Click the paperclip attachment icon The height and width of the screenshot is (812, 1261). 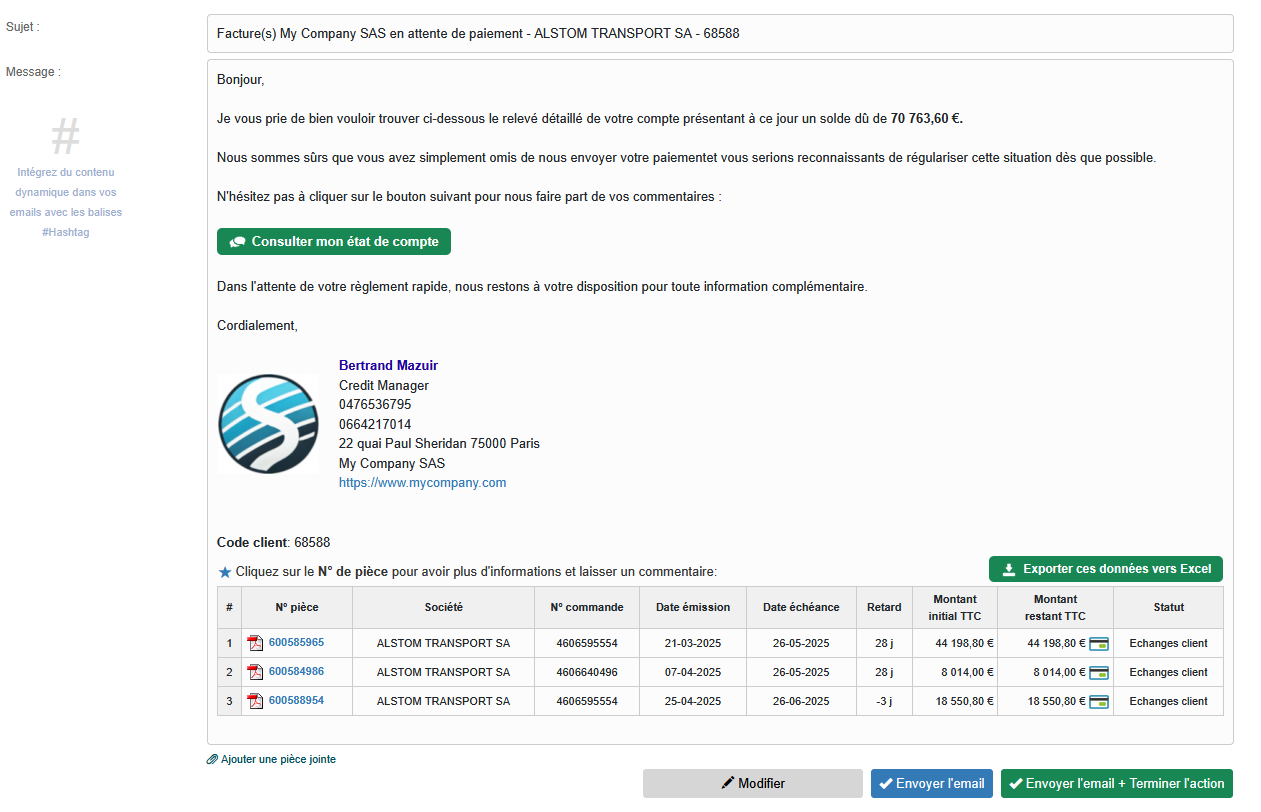coord(212,760)
